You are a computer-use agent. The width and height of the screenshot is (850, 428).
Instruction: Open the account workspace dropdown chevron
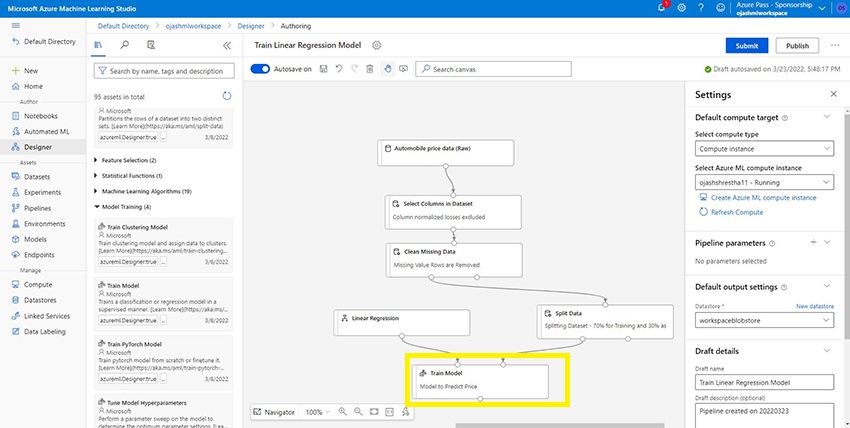click(822, 8)
